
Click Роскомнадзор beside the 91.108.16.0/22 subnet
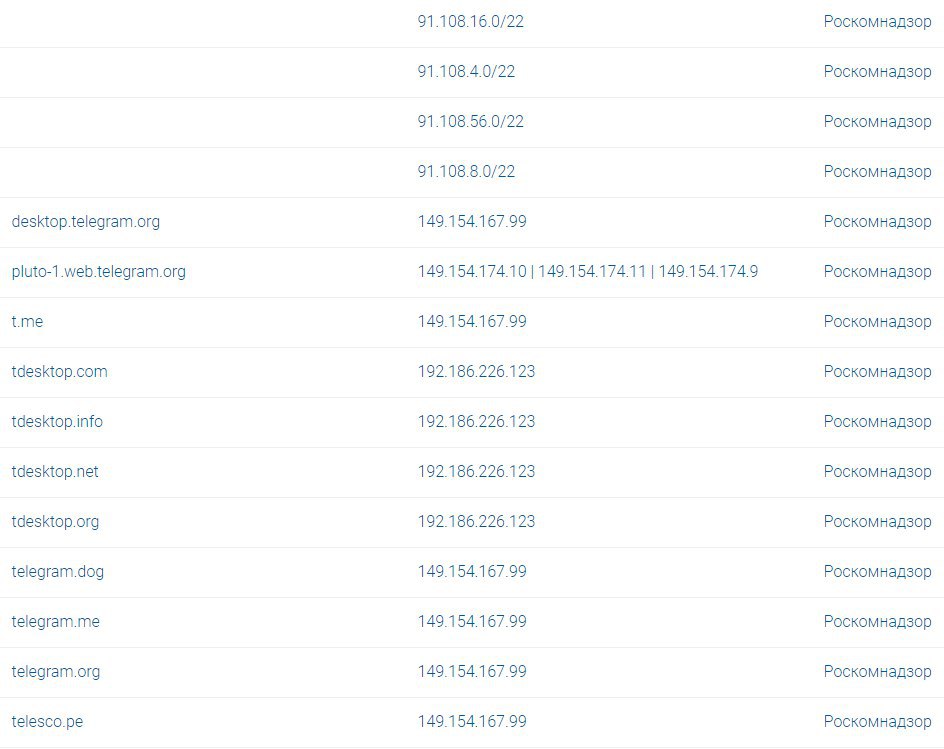point(877,22)
